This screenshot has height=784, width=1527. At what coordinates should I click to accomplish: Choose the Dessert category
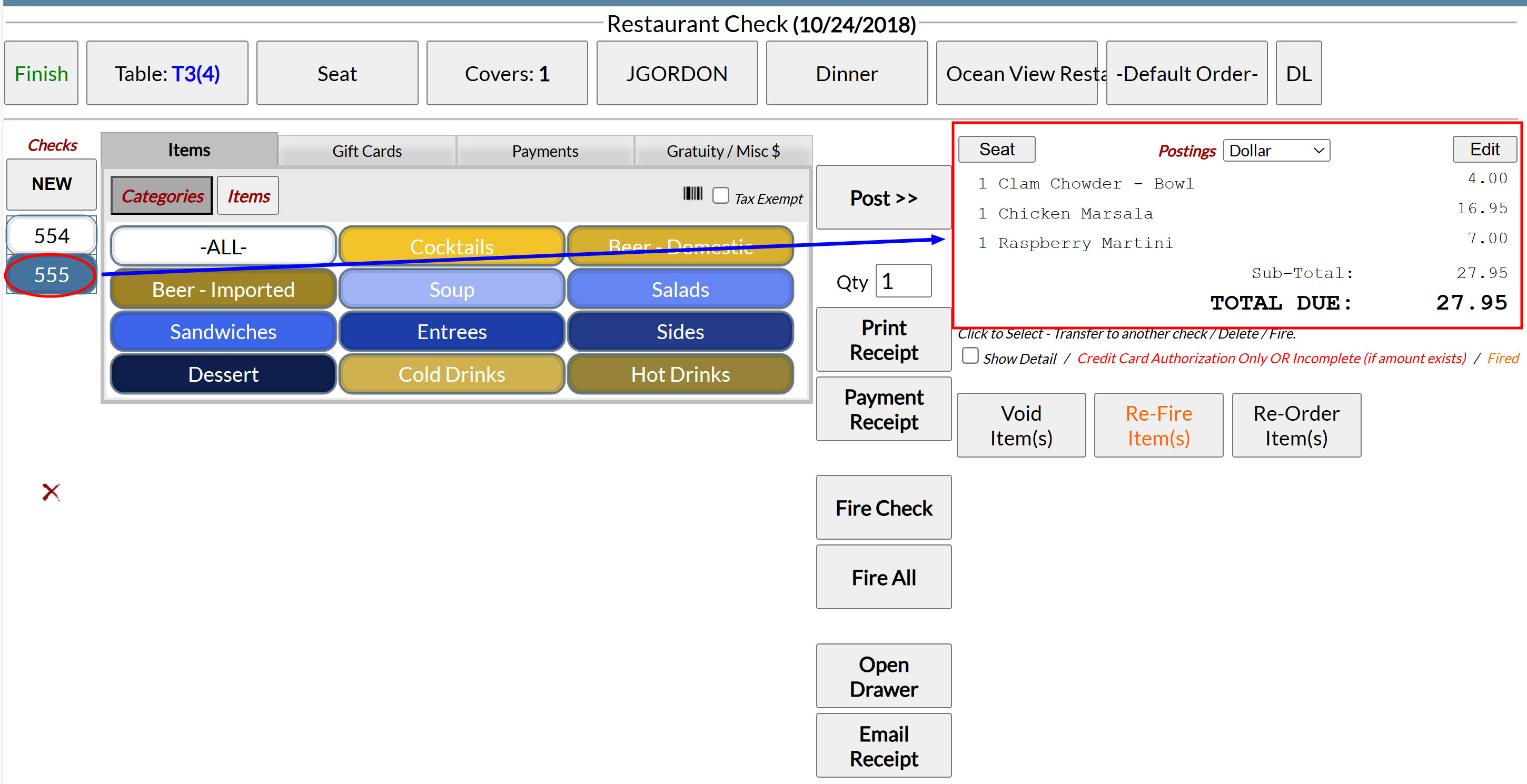[223, 374]
